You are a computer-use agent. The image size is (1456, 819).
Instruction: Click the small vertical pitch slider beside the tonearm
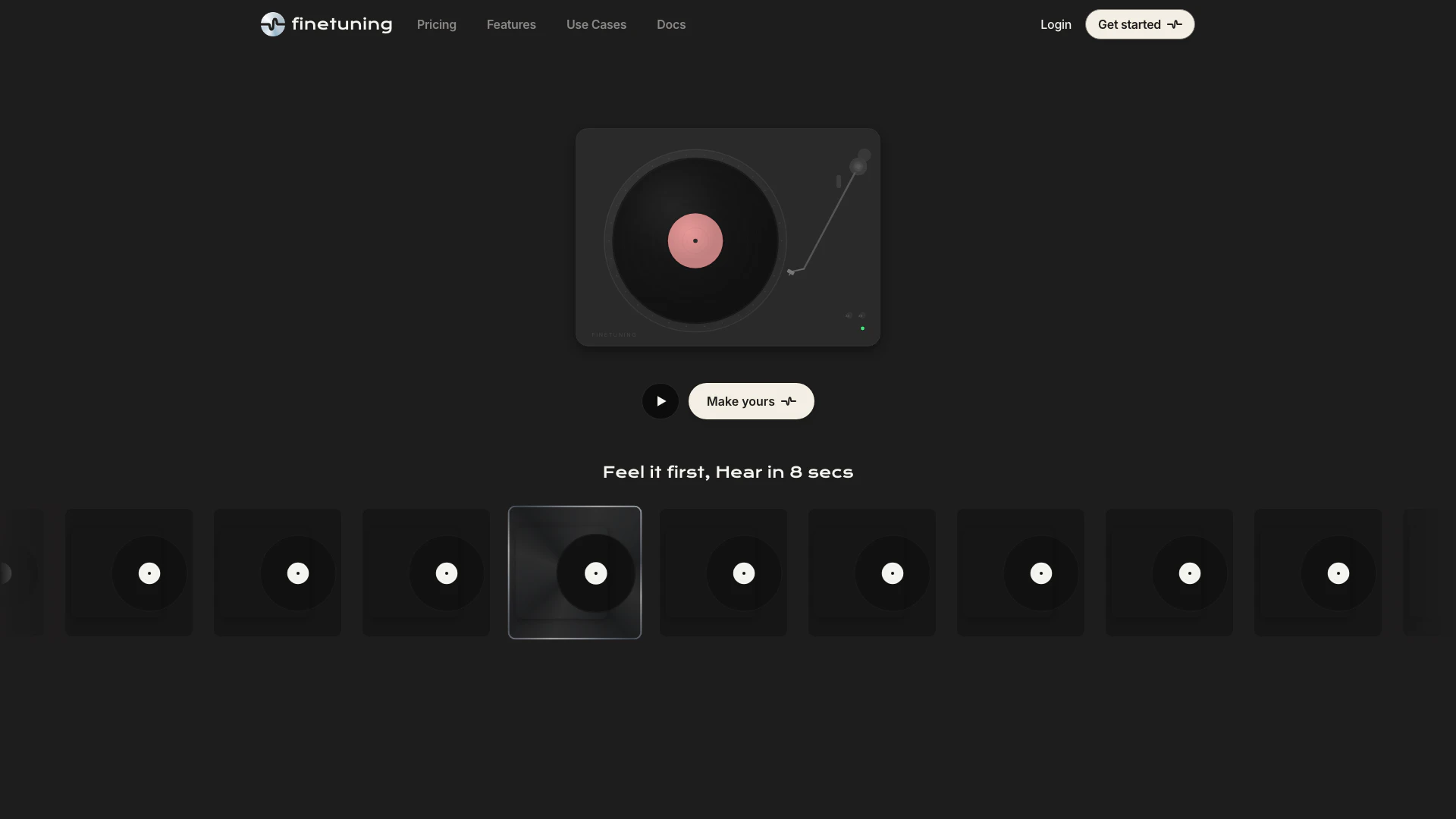pyautogui.click(x=839, y=182)
